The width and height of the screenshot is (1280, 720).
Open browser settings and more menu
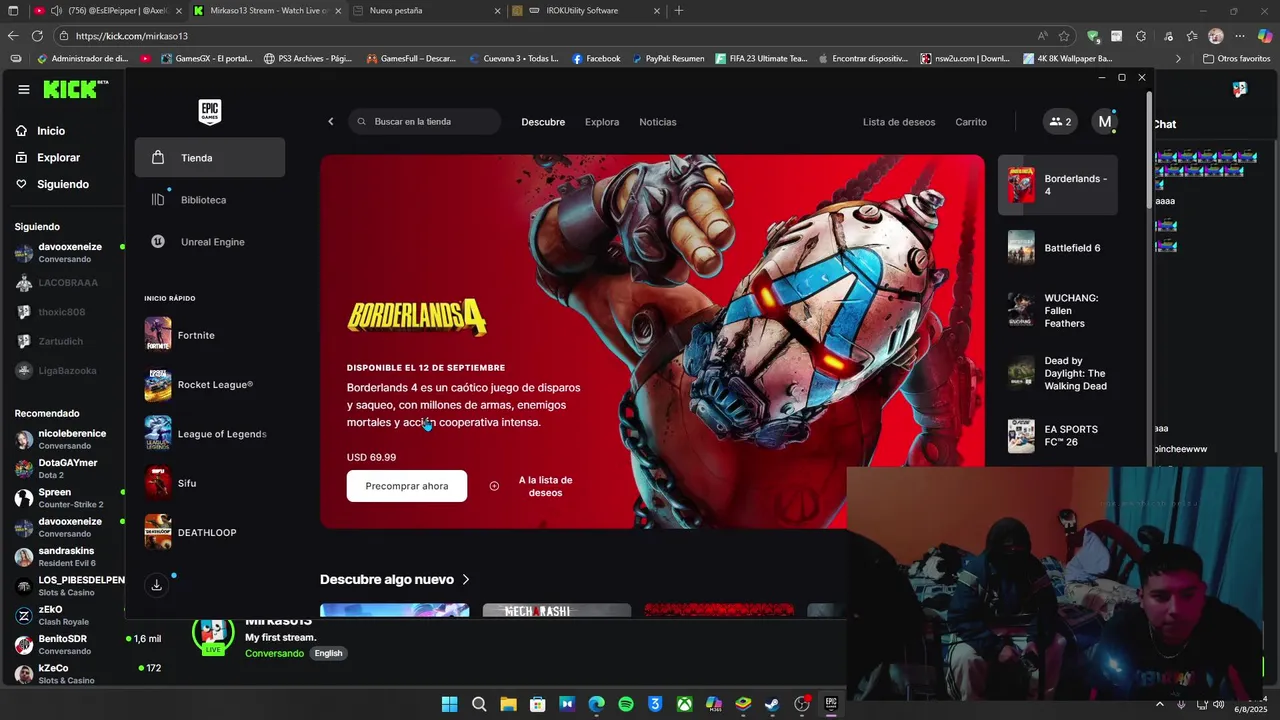pyautogui.click(x=1240, y=36)
